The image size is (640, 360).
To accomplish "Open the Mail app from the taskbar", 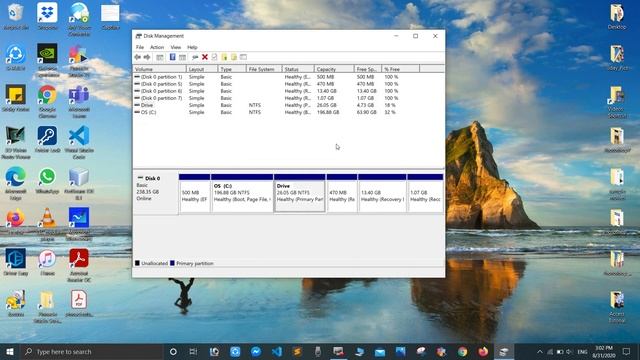I will pyautogui.click(x=380, y=351).
